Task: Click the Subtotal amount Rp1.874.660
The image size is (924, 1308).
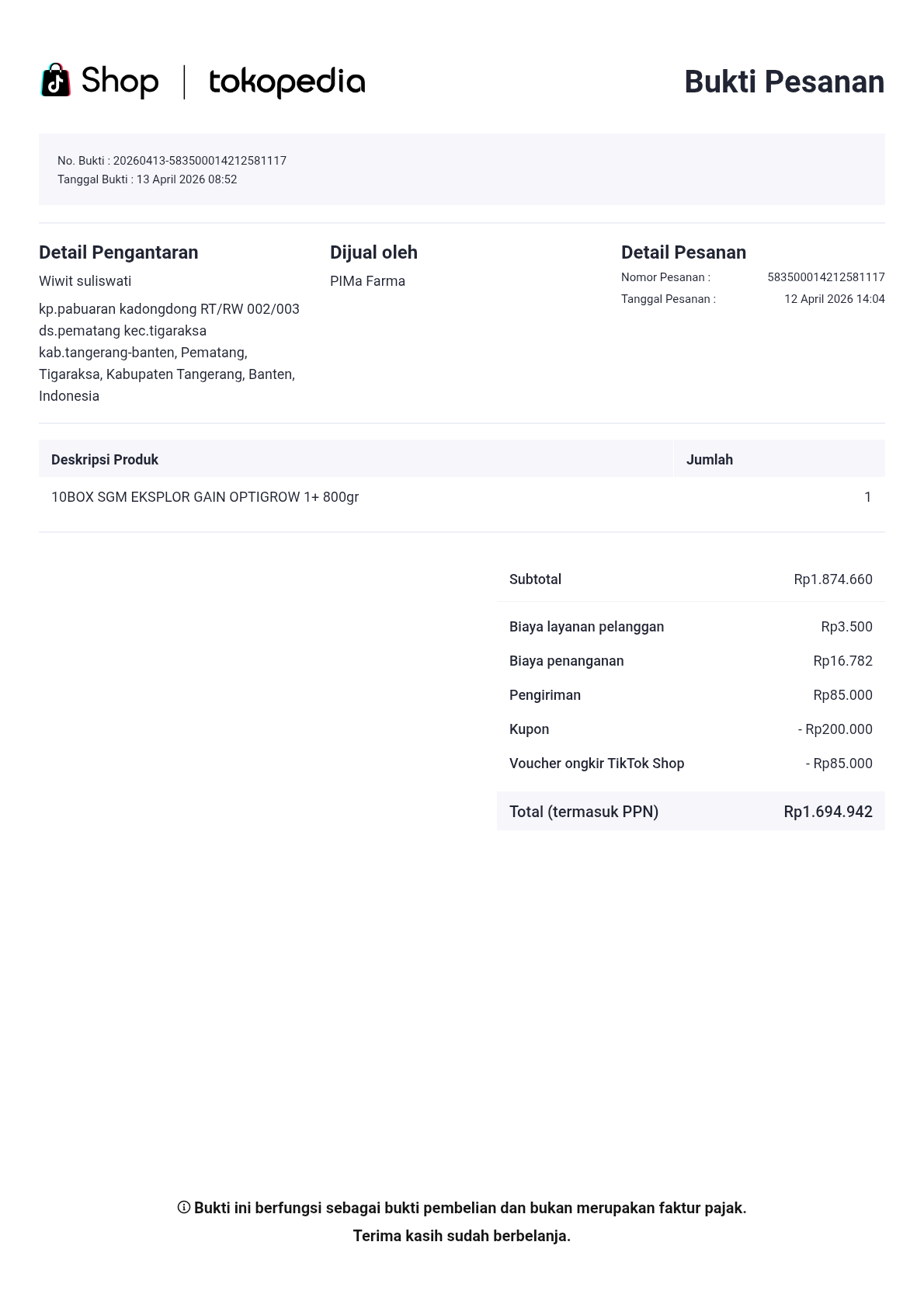Action: pyautogui.click(x=833, y=579)
